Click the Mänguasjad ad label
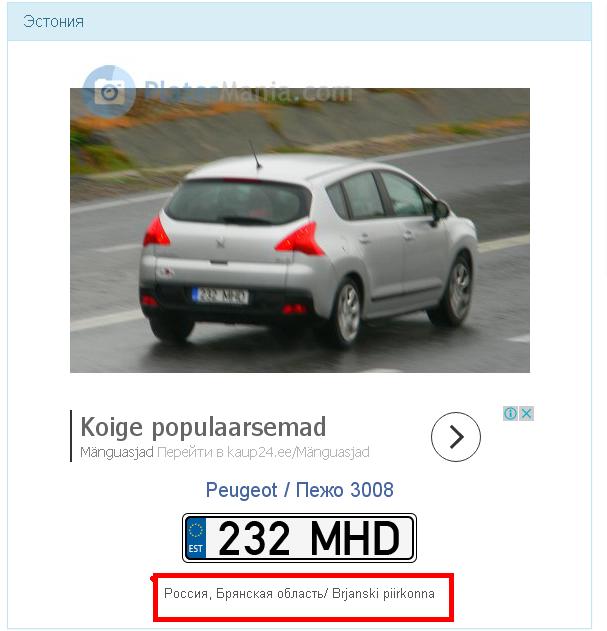The image size is (607, 631). [117, 452]
